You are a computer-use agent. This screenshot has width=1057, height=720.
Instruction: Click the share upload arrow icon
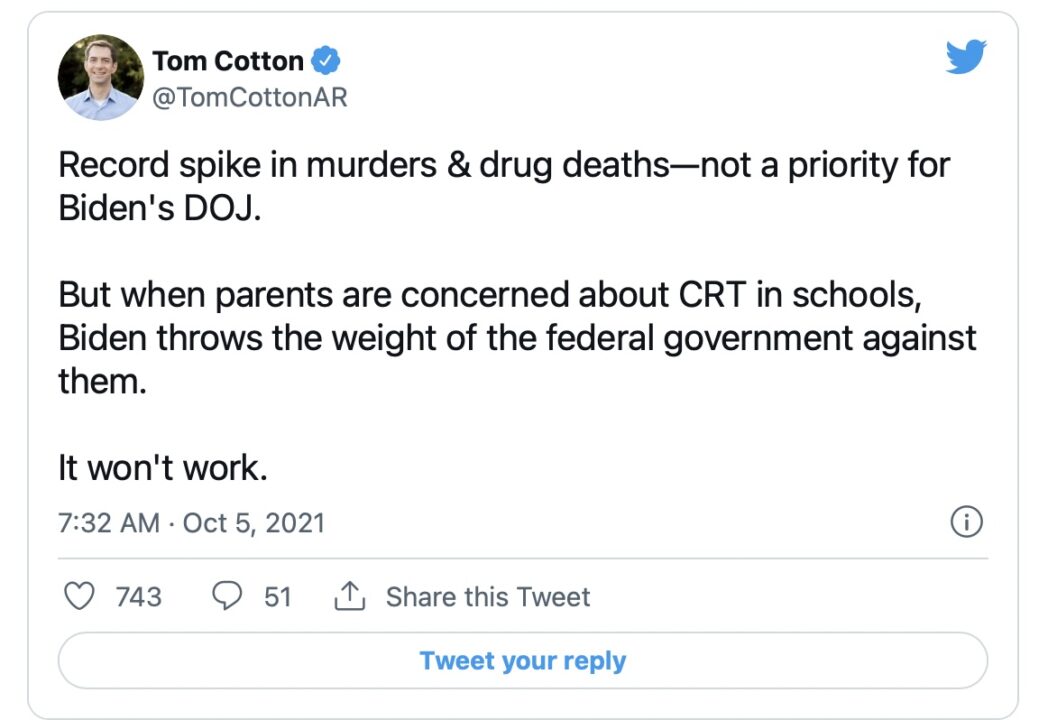click(347, 597)
